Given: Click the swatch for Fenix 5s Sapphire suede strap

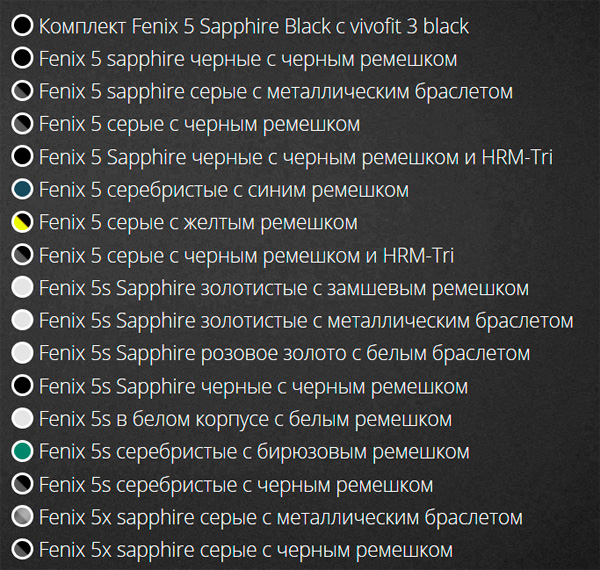Looking at the screenshot, I should [x=22, y=289].
